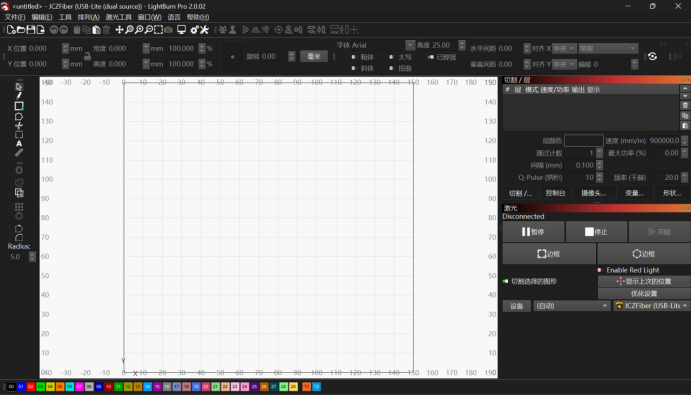Click the Preview monitor icon
This screenshot has height=395, width=691.
[181, 30]
